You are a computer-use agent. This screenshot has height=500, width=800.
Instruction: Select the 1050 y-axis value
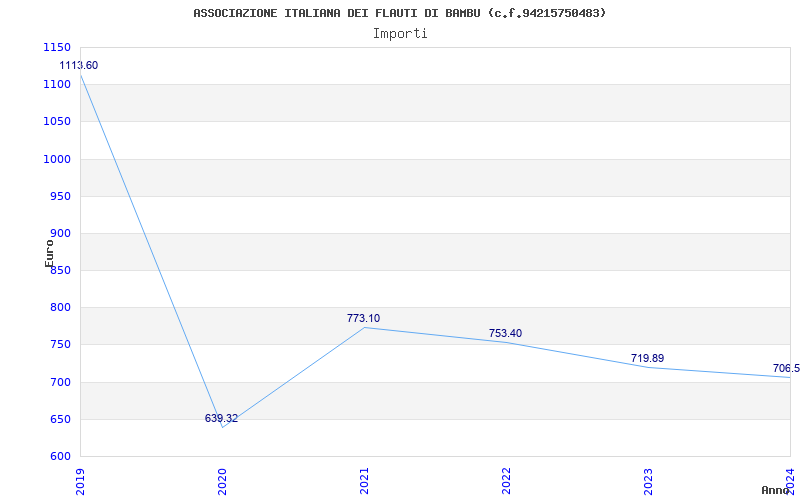coord(57,122)
